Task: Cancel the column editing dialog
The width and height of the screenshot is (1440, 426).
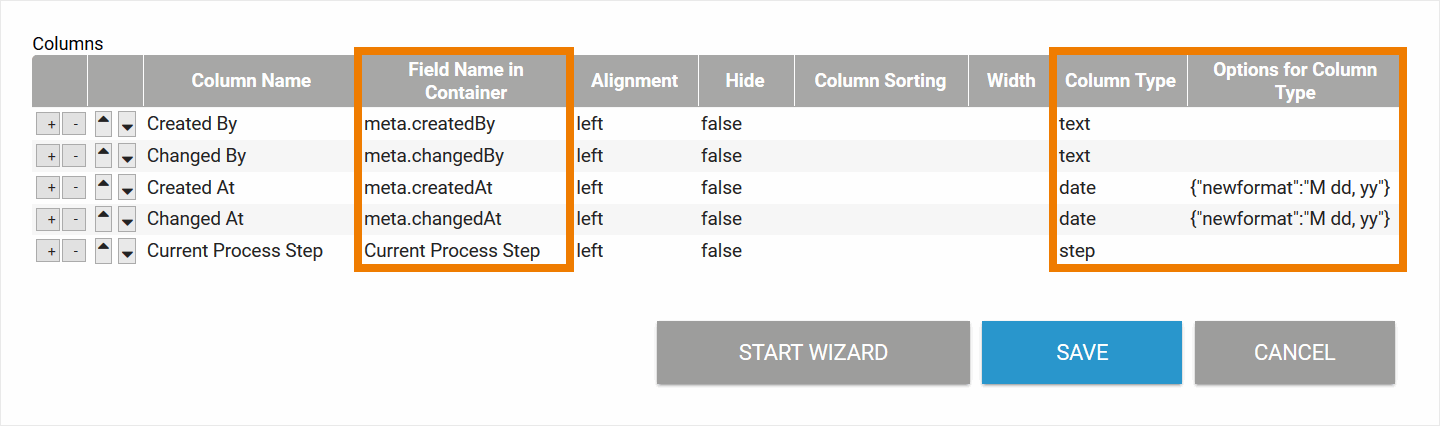Action: (x=1294, y=352)
